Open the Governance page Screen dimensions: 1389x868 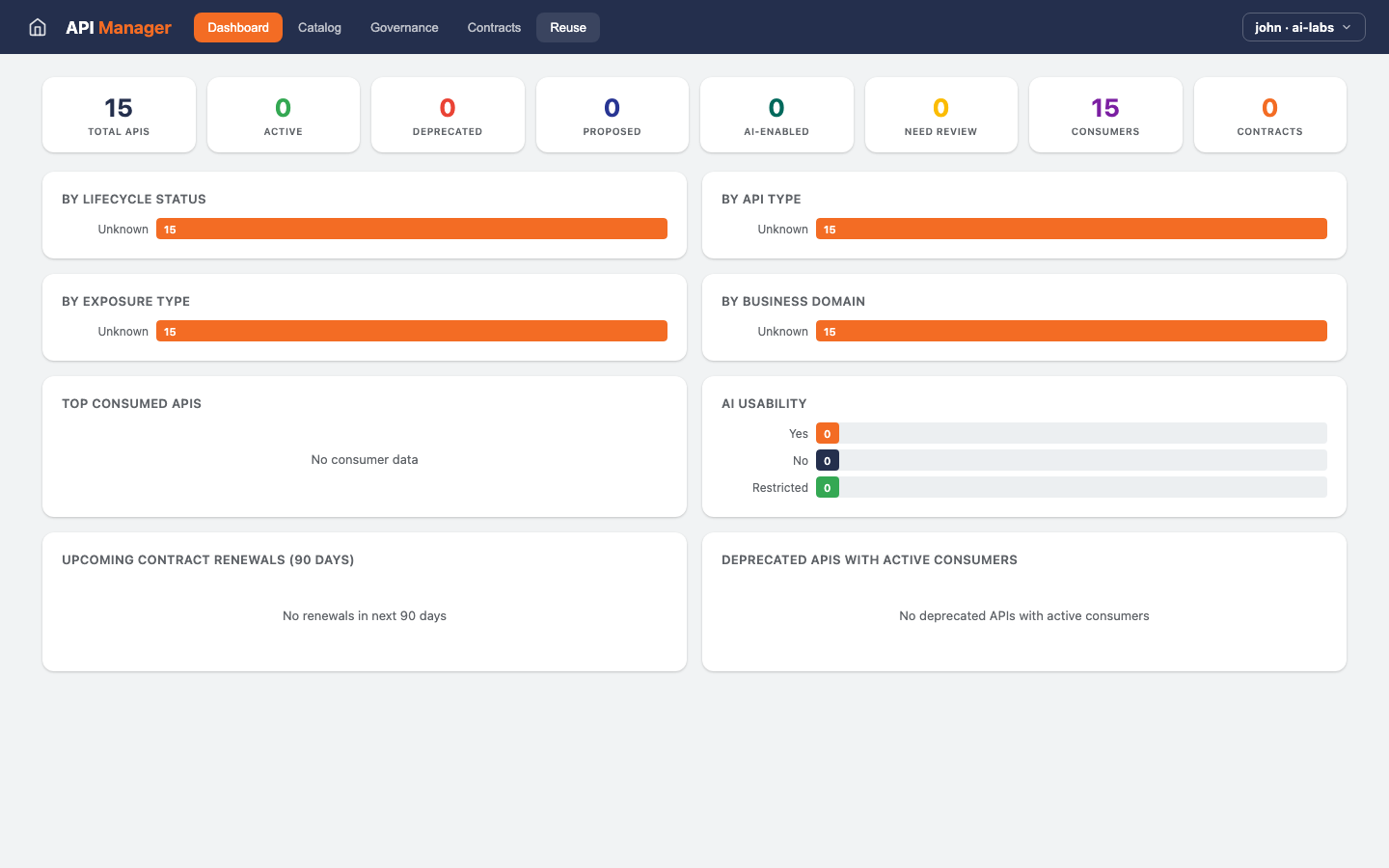(404, 28)
